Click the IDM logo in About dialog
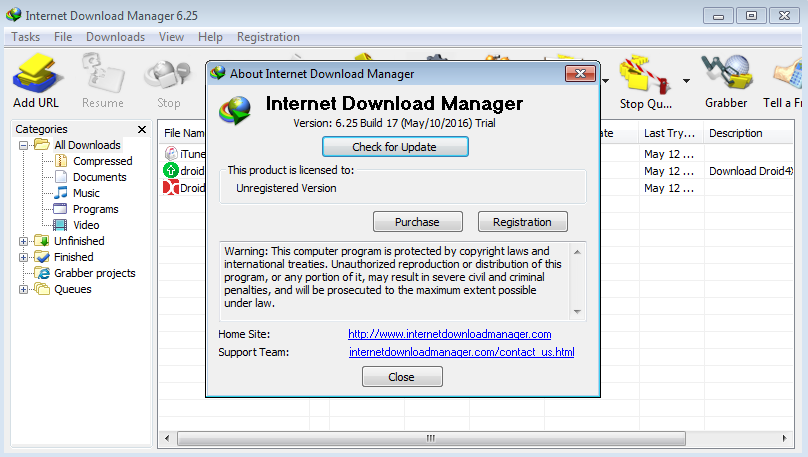Image resolution: width=808 pixels, height=457 pixels. (x=235, y=110)
